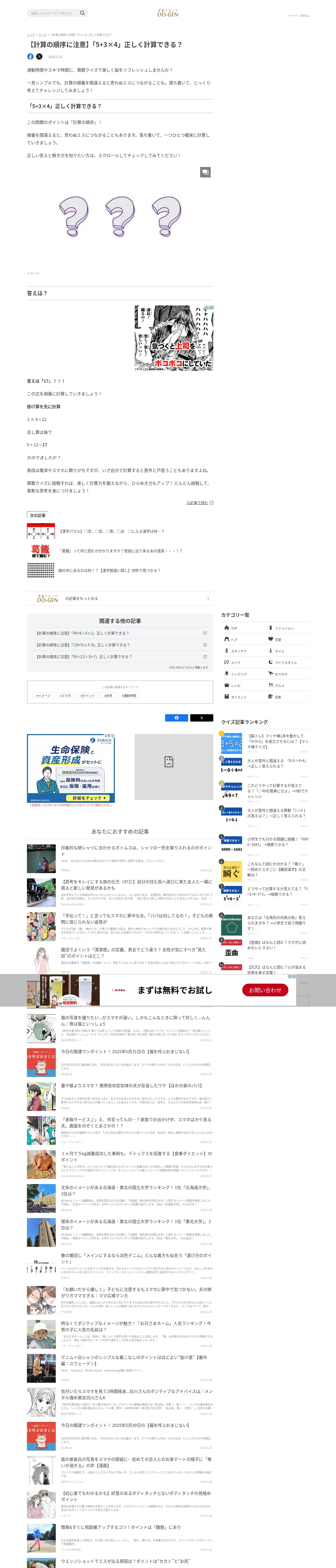
Task: Click external link icon for (10+5)×3-8 article
Action: point(205,645)
